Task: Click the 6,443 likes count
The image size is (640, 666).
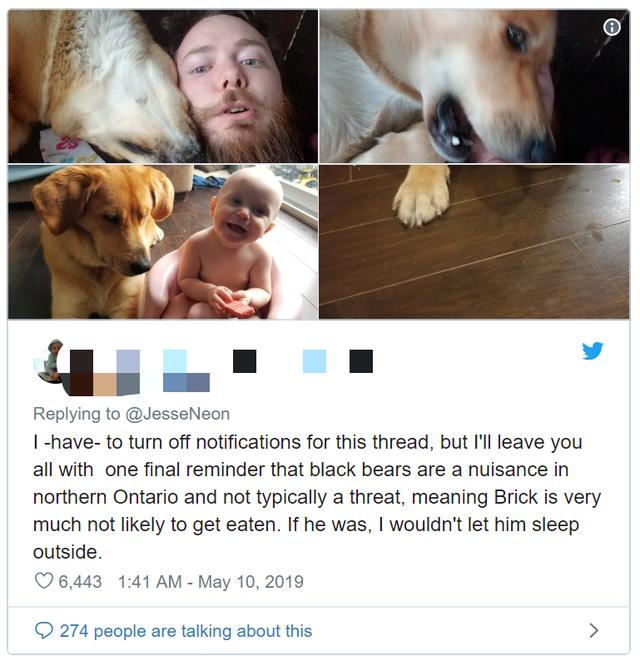Action: [80, 581]
